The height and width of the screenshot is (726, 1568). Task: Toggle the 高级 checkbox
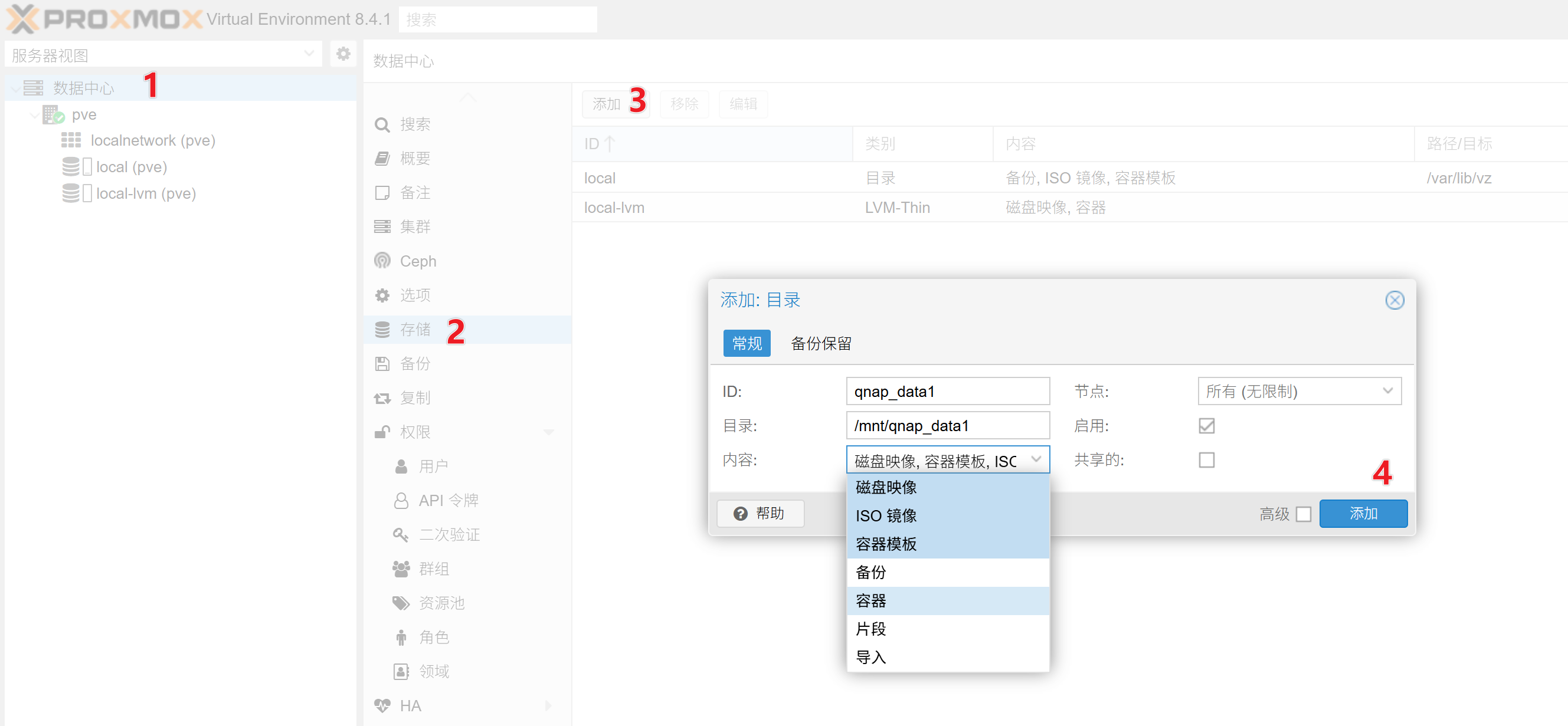pos(1303,514)
